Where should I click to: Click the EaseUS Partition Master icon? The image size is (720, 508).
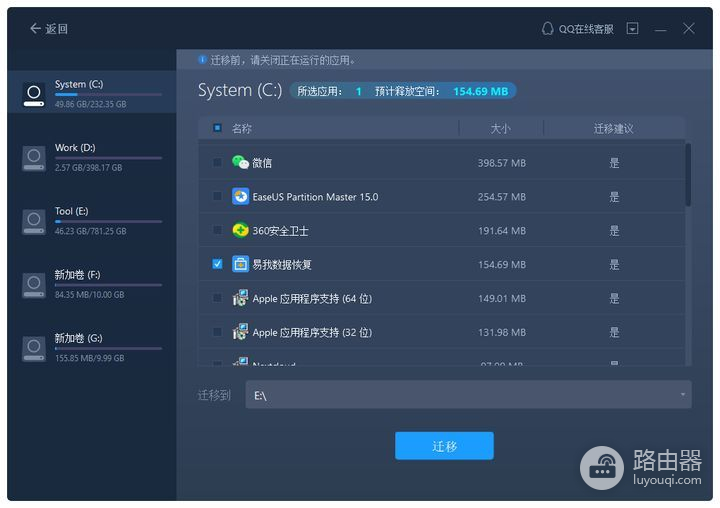click(240, 196)
